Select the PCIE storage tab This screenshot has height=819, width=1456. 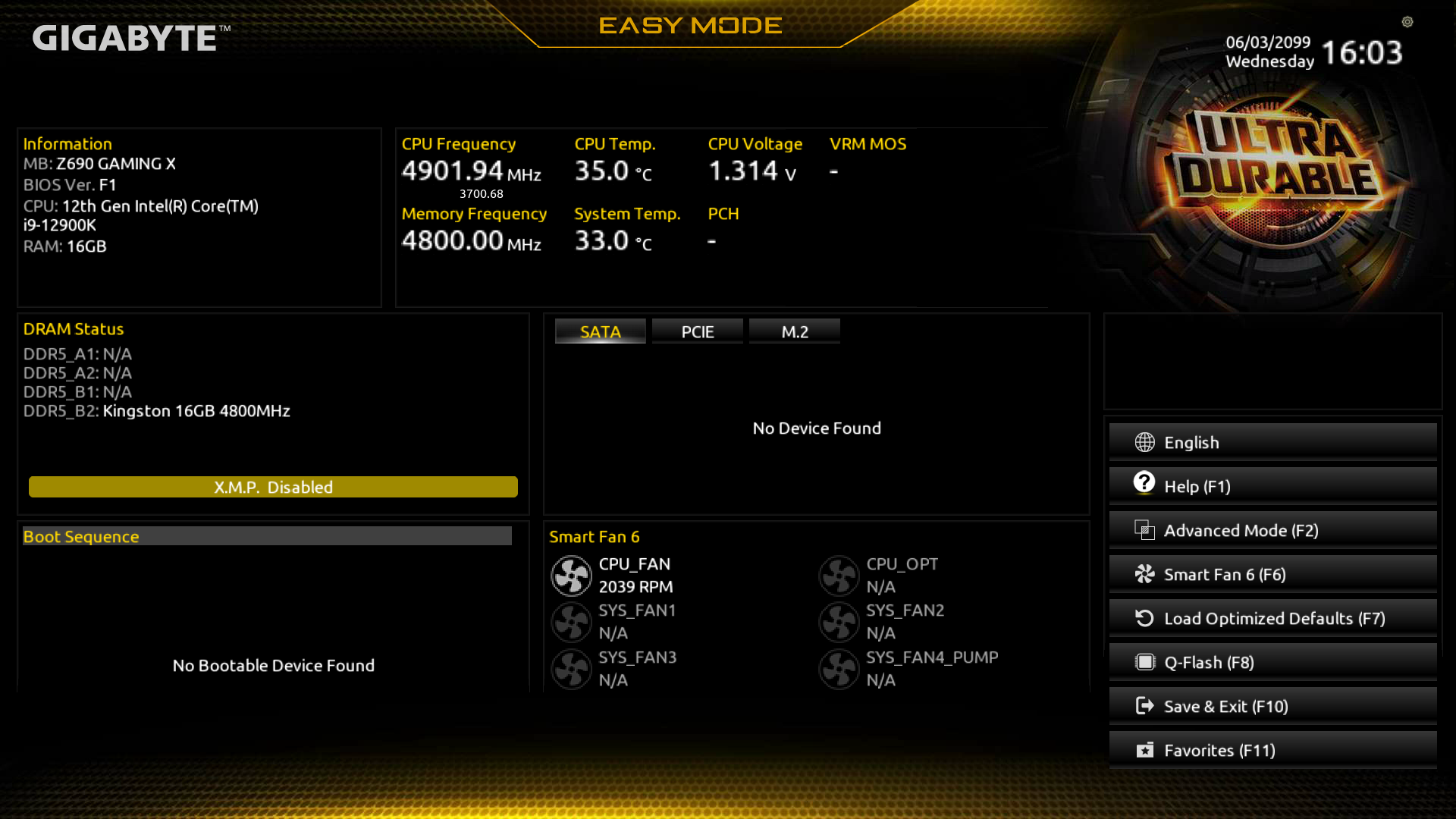[697, 331]
